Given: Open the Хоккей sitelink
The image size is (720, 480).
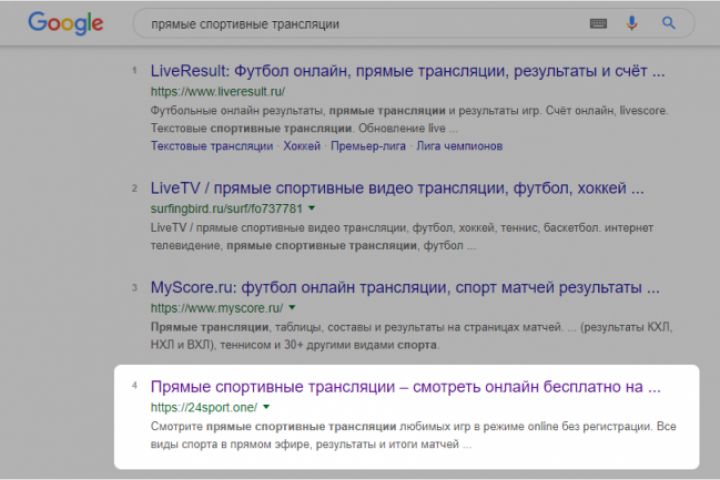Looking at the screenshot, I should (302, 146).
